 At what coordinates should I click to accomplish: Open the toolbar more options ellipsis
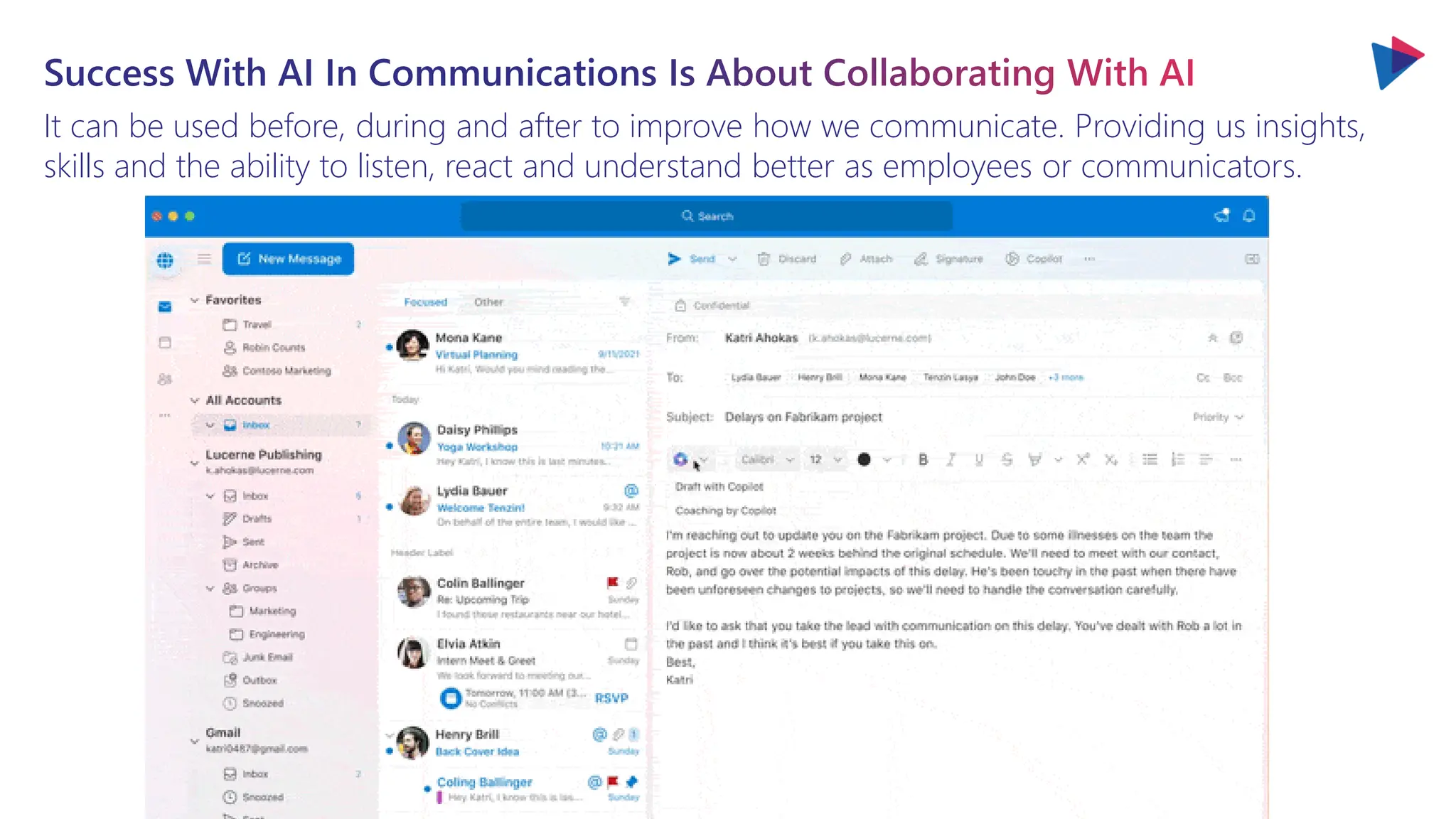click(x=1089, y=259)
